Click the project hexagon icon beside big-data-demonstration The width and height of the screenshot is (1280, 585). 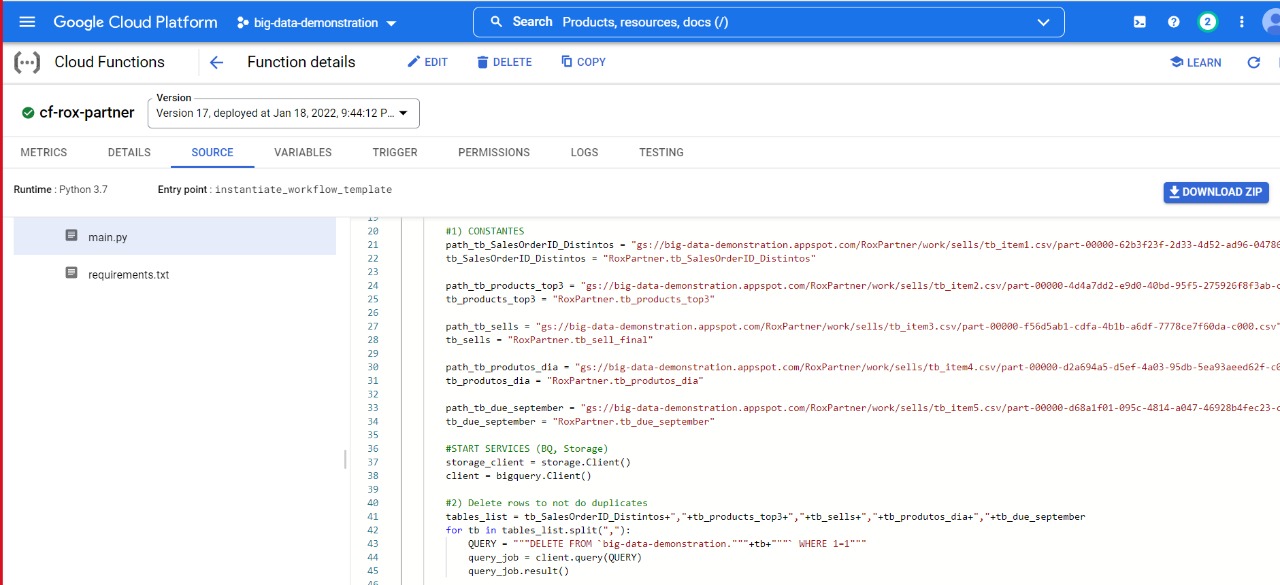243,22
